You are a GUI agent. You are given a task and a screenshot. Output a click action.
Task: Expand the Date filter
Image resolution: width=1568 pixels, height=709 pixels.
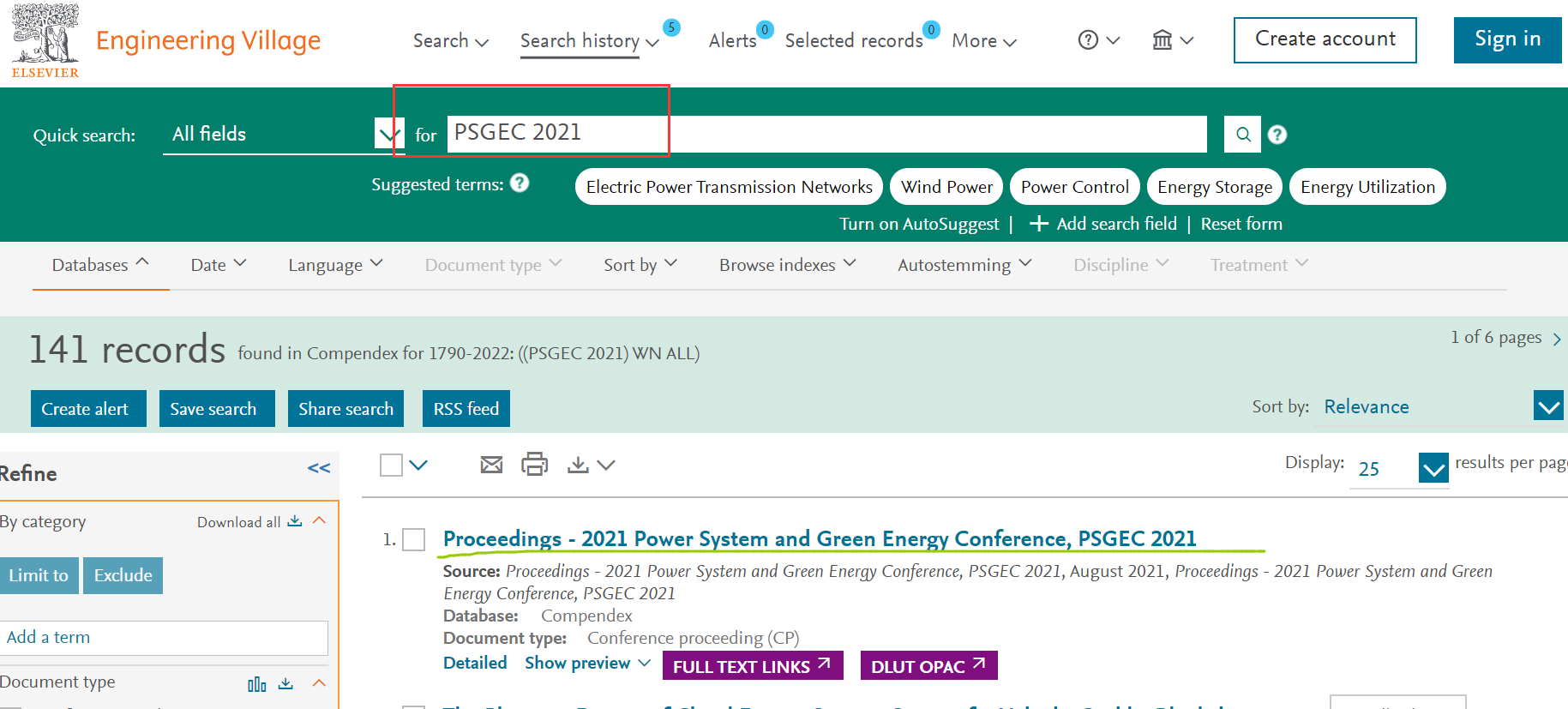(219, 265)
